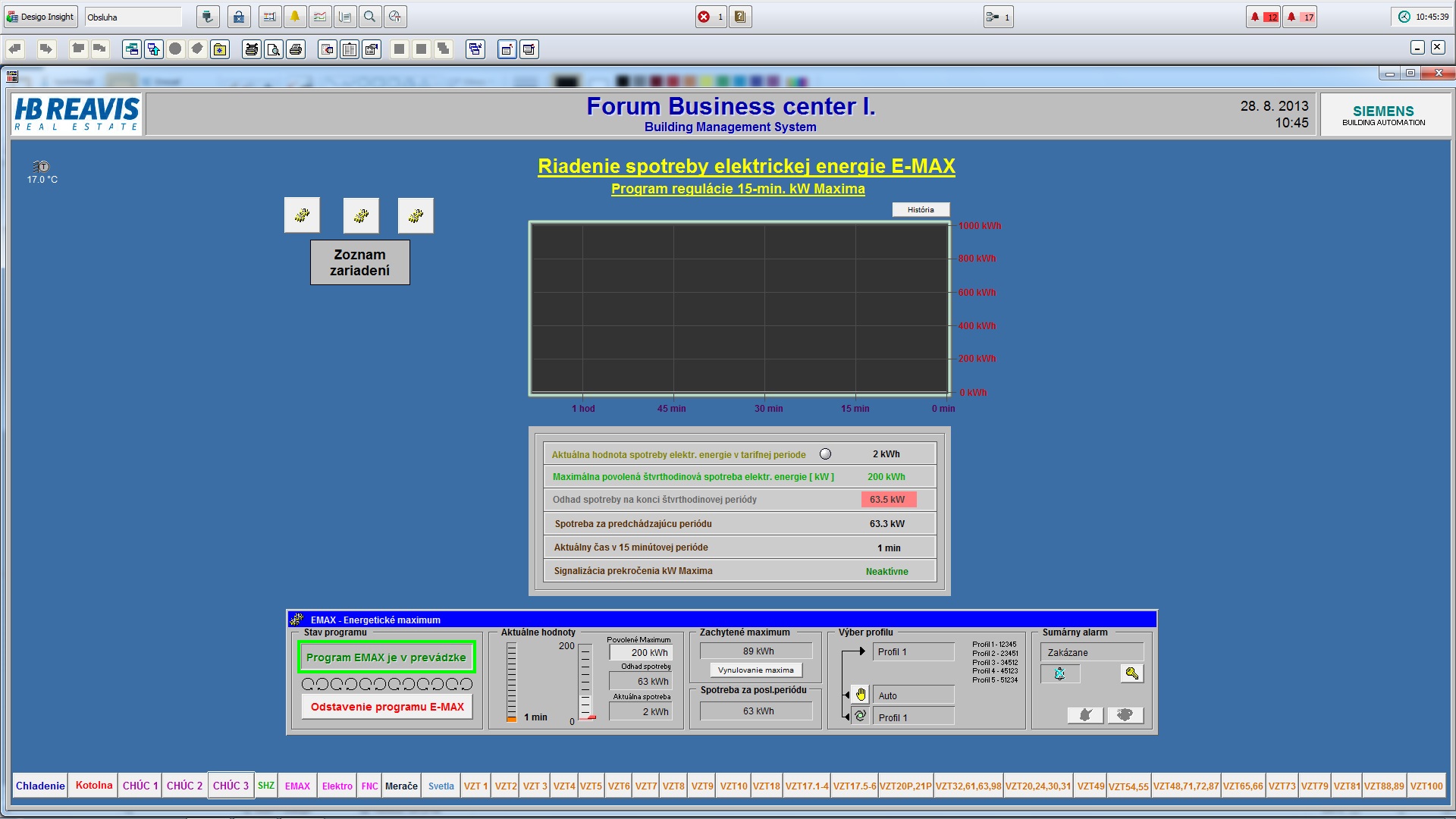Click Odstavenie programu E-MAX button
The width and height of the screenshot is (1456, 819).
point(387,707)
